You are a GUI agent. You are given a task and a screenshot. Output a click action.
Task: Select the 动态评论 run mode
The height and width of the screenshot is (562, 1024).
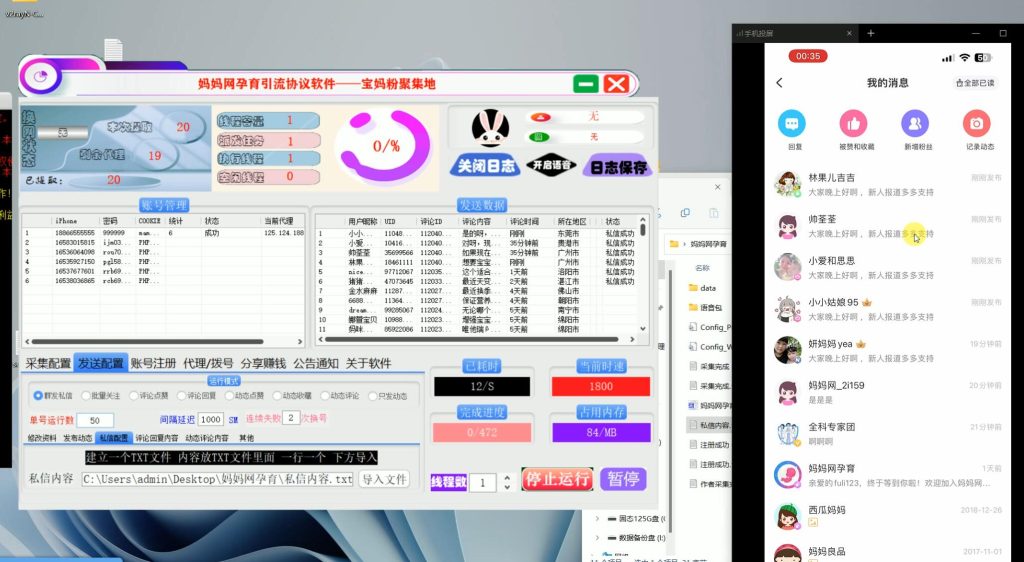tap(340, 396)
